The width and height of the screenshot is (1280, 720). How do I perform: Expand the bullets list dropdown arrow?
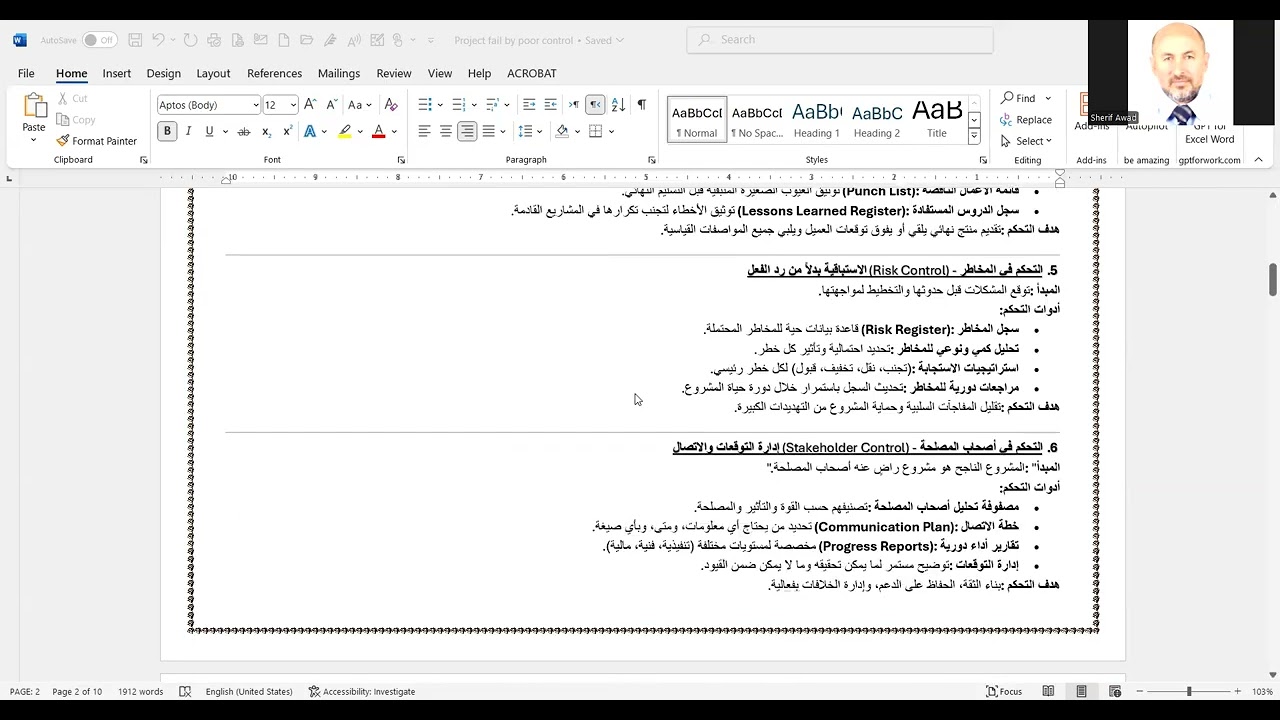coord(440,105)
